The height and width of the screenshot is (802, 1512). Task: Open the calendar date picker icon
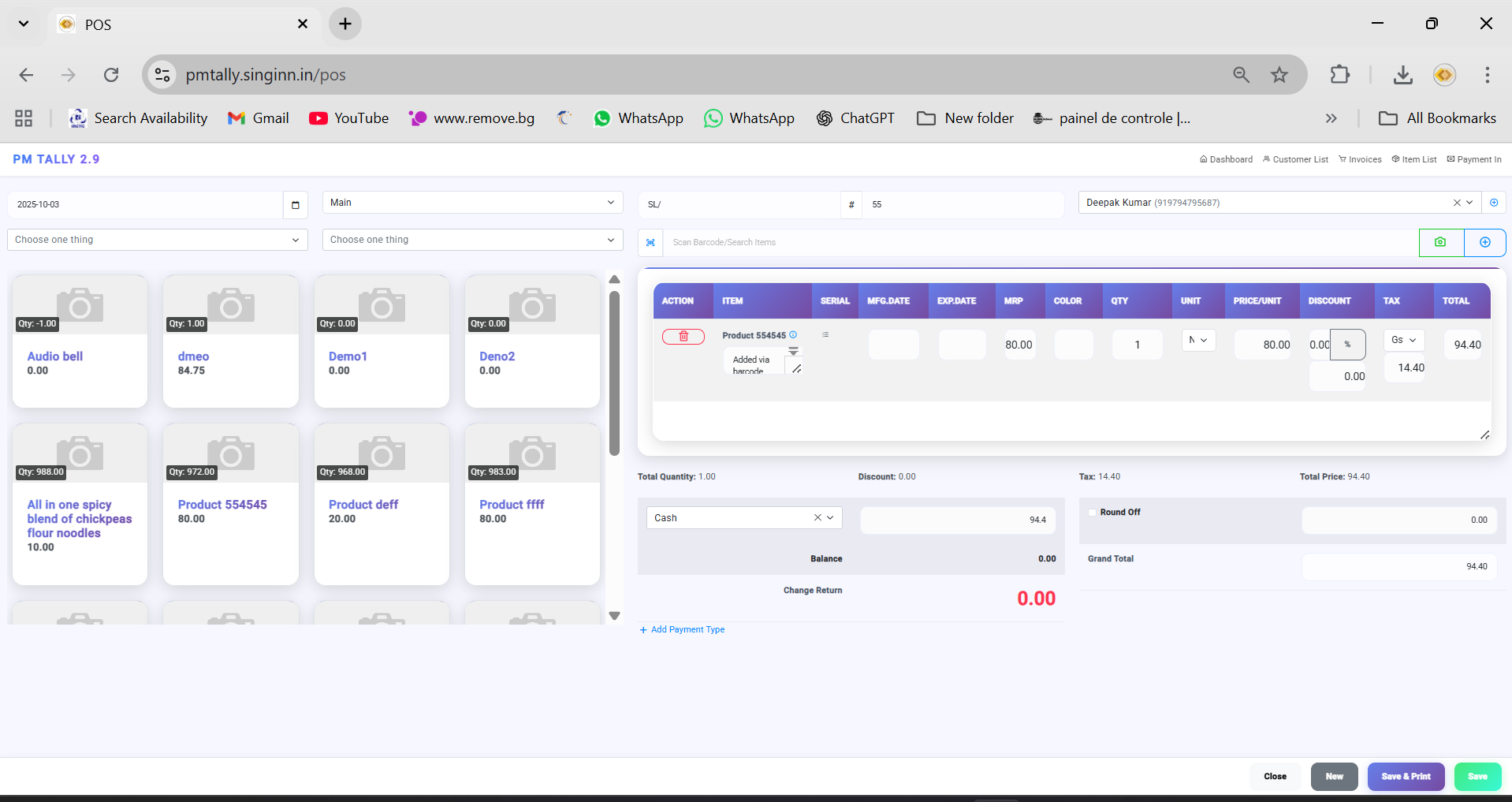(296, 205)
